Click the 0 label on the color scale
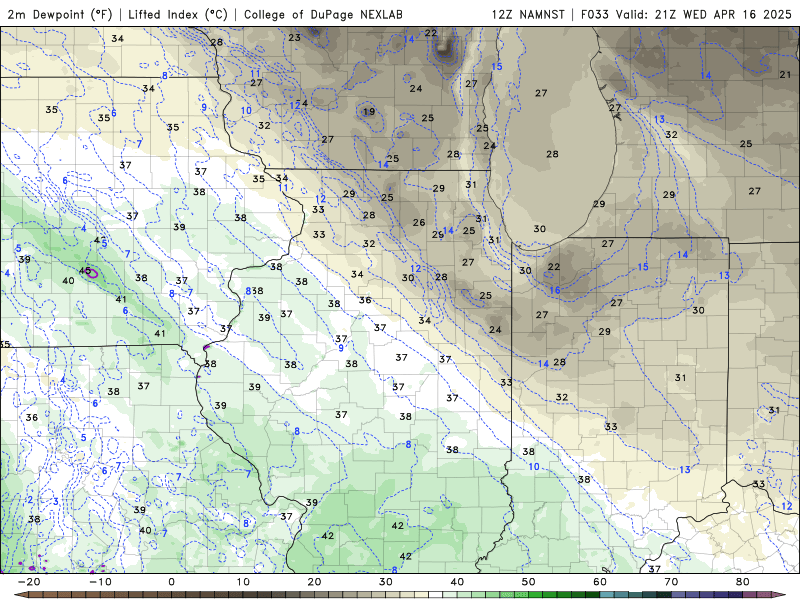This screenshot has height=600, width=800. click(x=171, y=582)
